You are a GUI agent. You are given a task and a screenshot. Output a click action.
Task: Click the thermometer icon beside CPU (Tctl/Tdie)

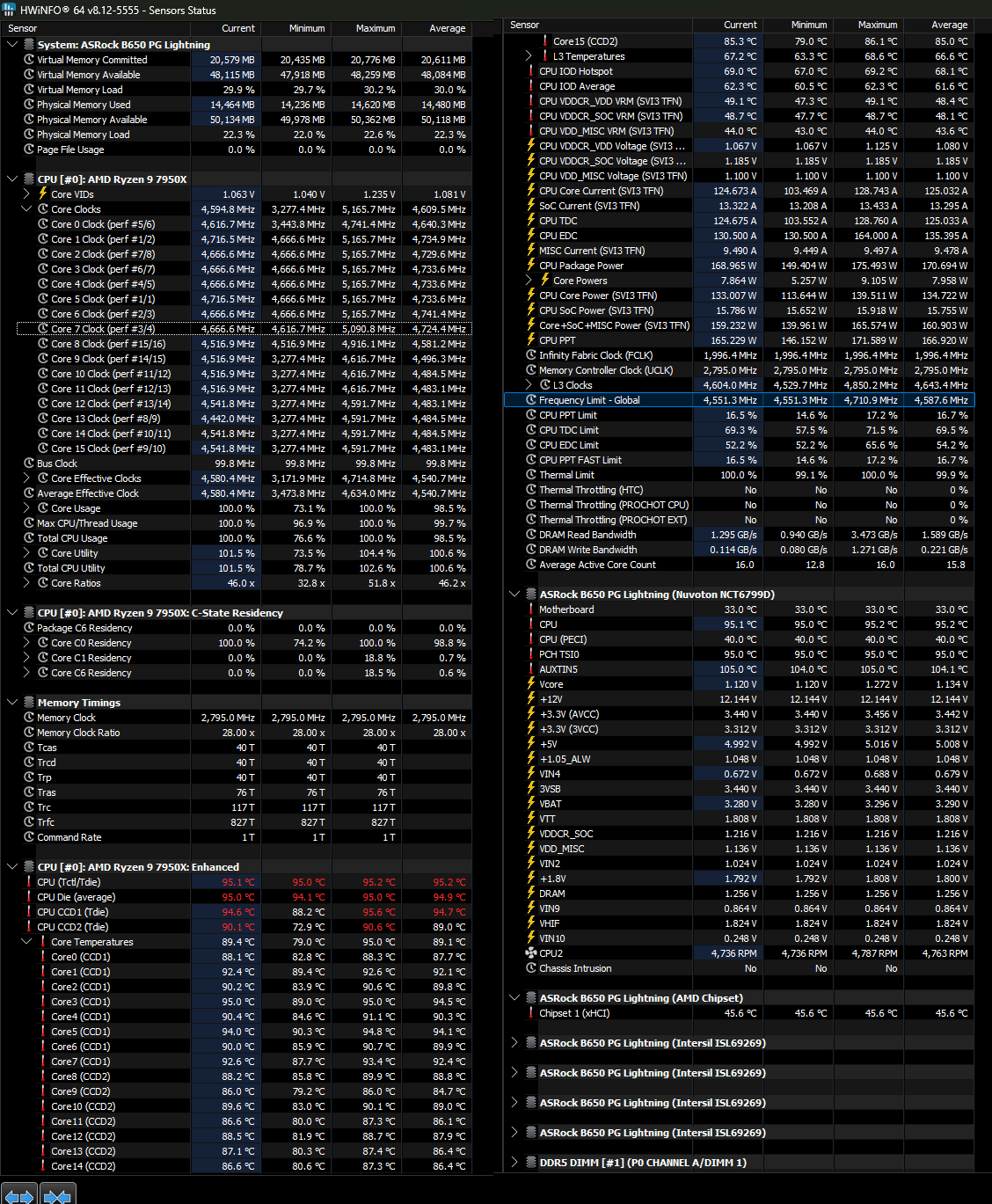click(29, 882)
